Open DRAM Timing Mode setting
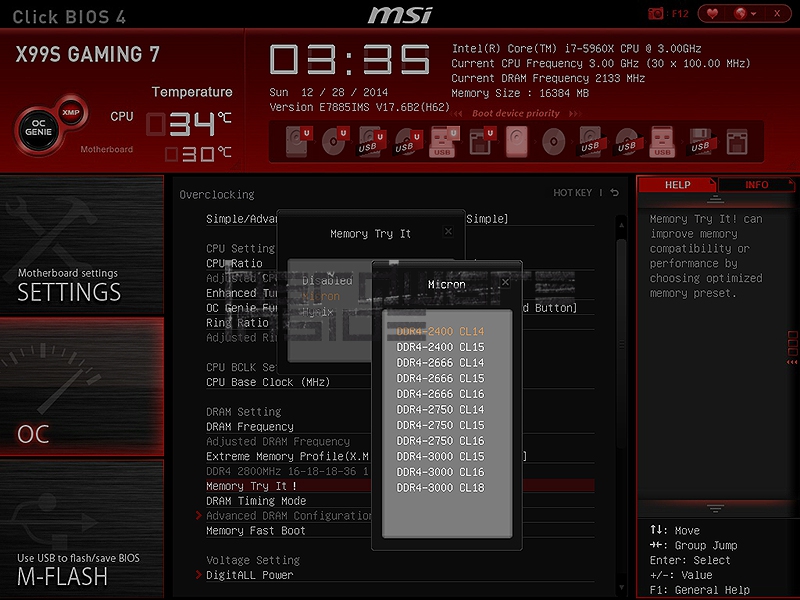This screenshot has height=600, width=800. pyautogui.click(x=256, y=501)
